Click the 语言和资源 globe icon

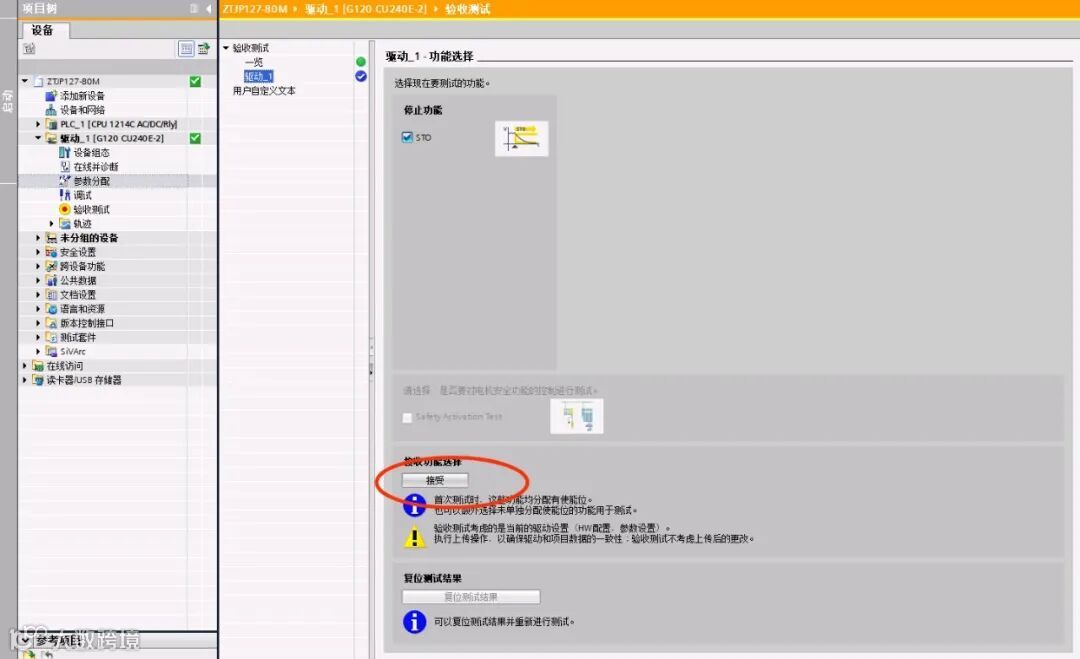pos(51,309)
